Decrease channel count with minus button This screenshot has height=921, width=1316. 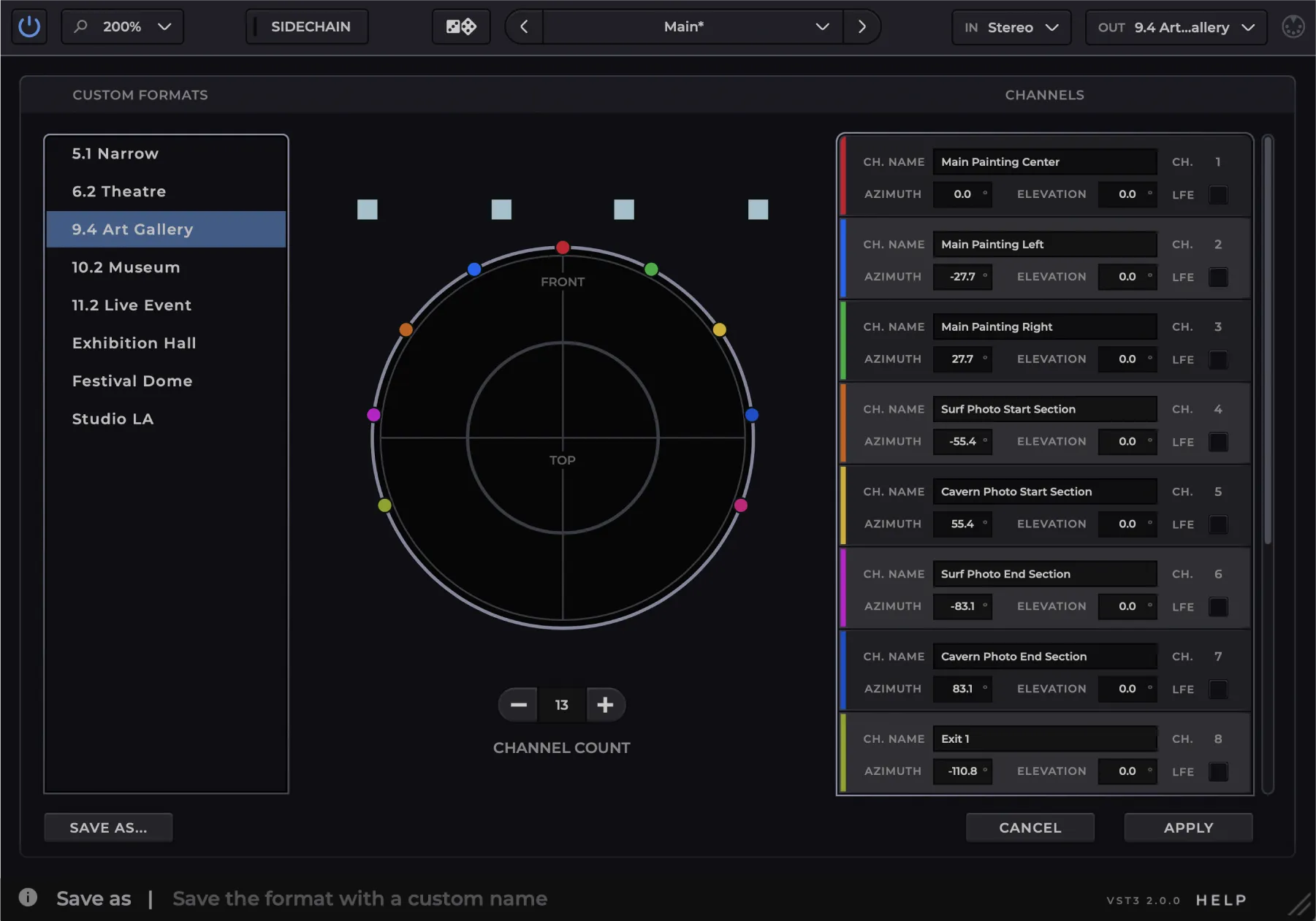[518, 705]
